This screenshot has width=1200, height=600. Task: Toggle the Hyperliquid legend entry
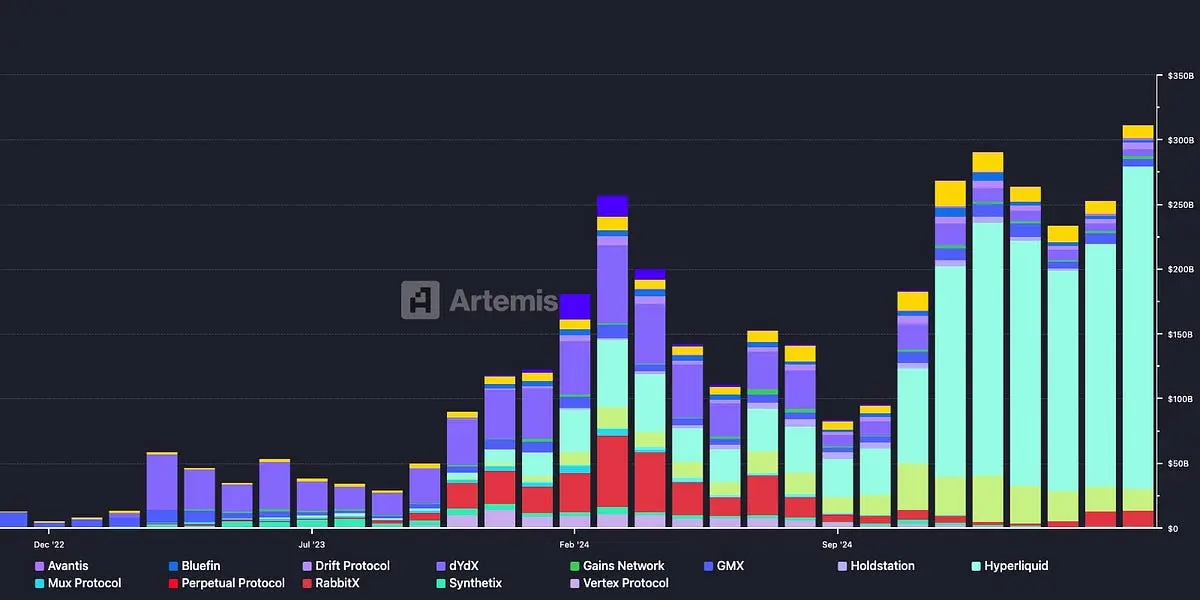pos(1010,566)
